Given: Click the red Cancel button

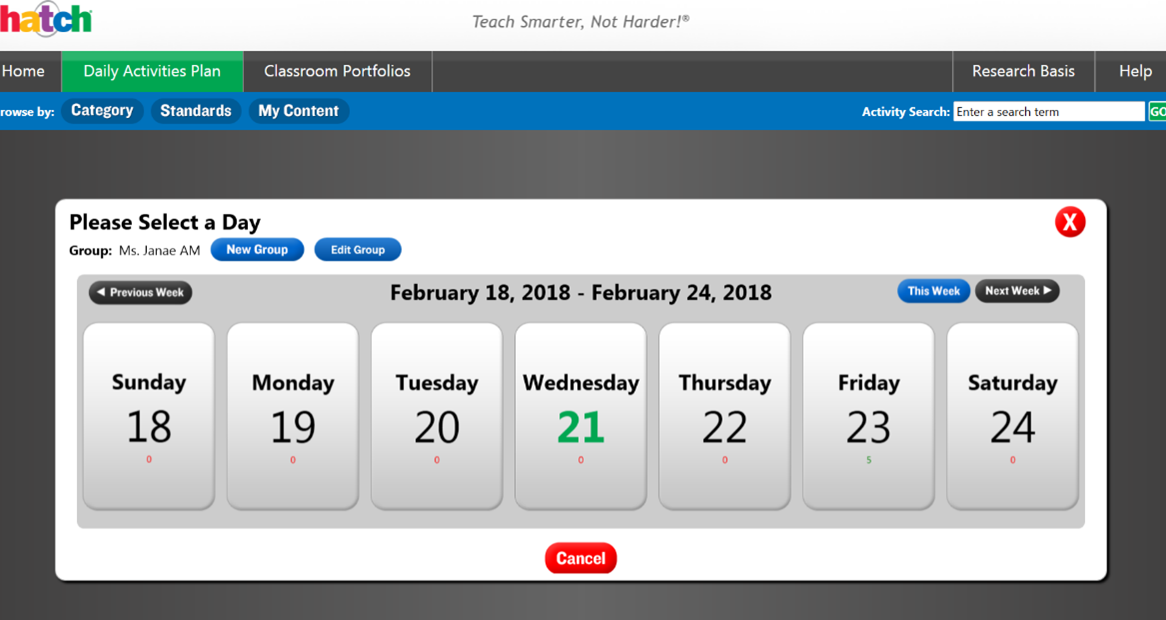Looking at the screenshot, I should tap(581, 558).
